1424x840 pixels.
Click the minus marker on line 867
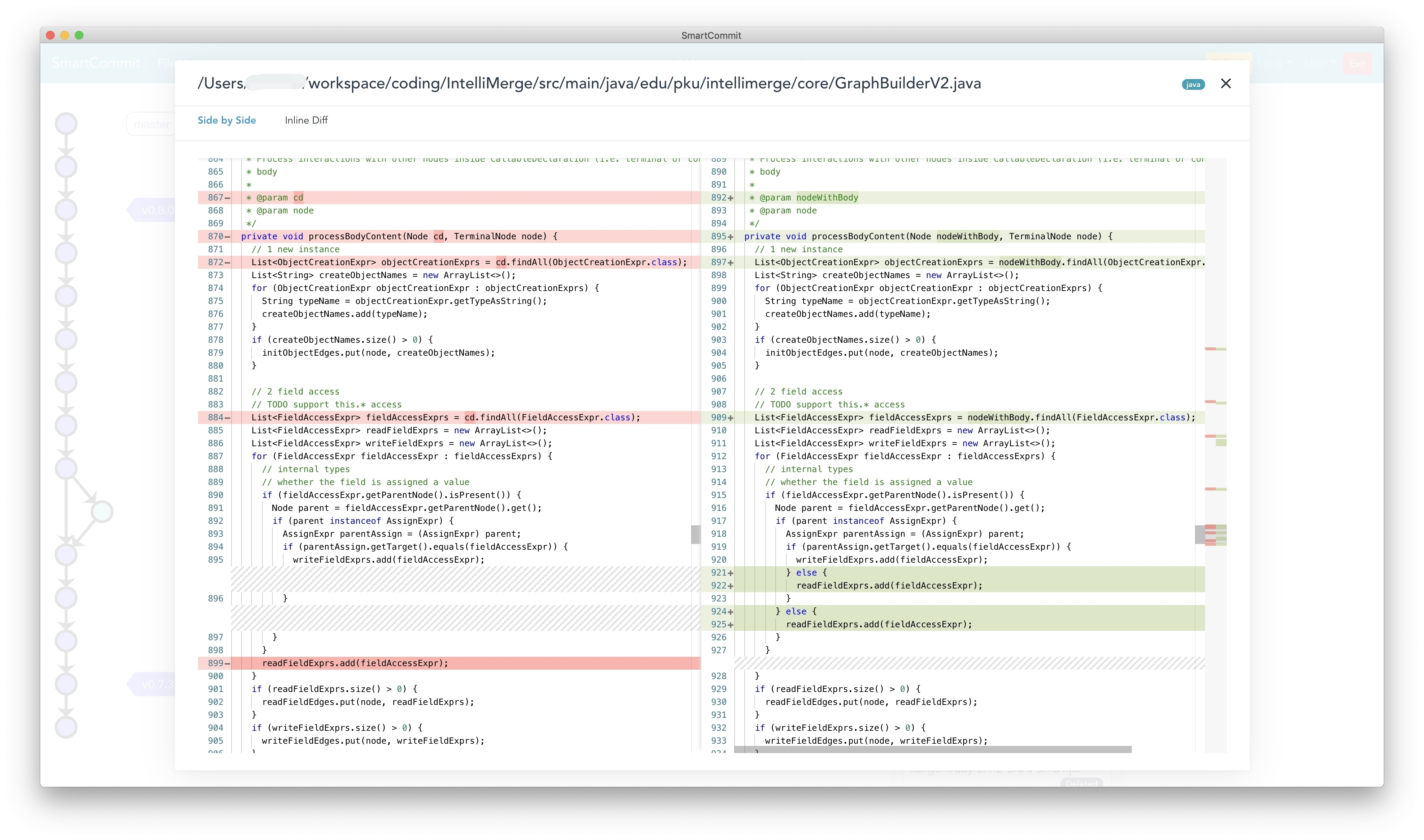pos(228,198)
